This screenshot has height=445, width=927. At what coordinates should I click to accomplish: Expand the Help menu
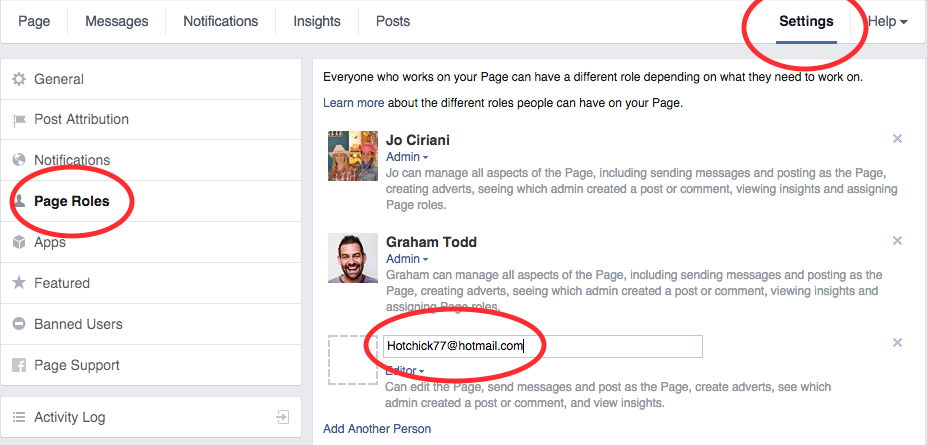pyautogui.click(x=887, y=21)
